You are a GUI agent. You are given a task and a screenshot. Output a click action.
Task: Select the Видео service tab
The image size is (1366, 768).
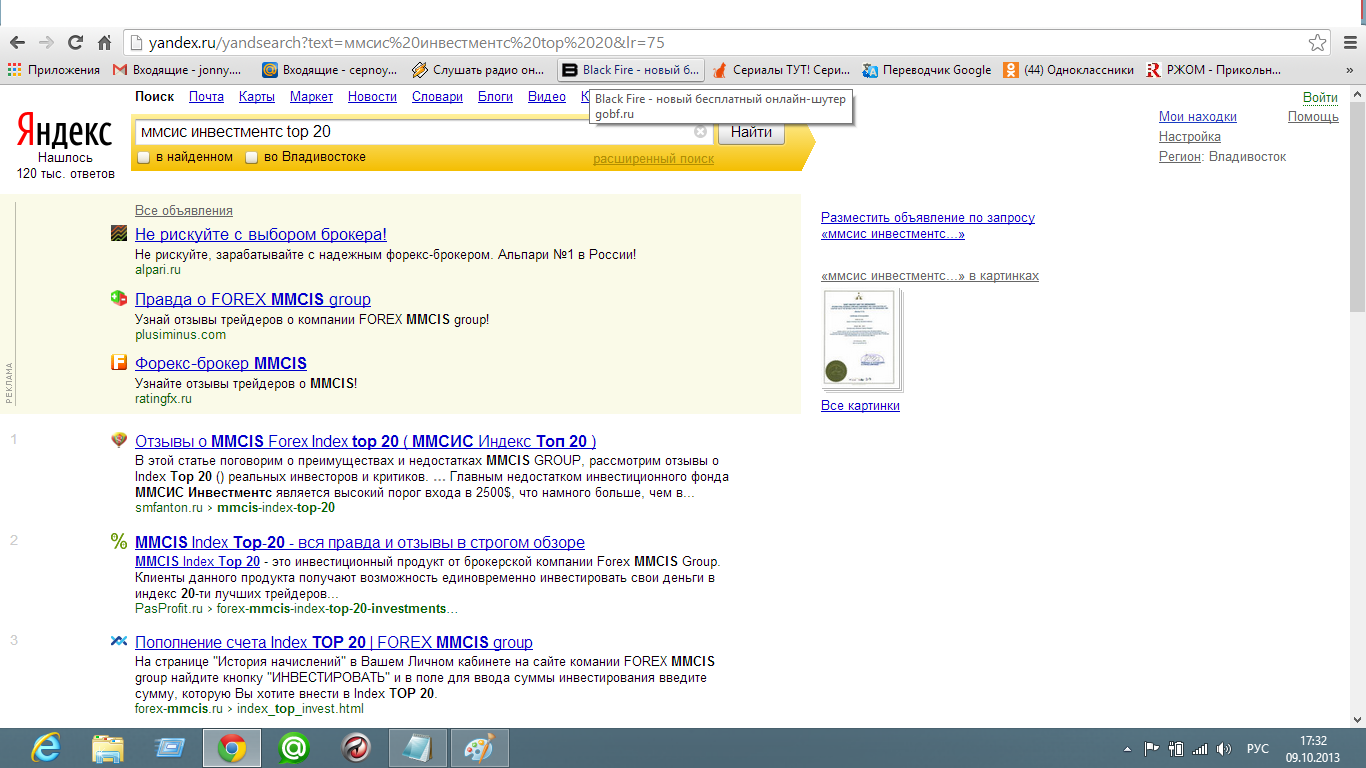point(547,97)
